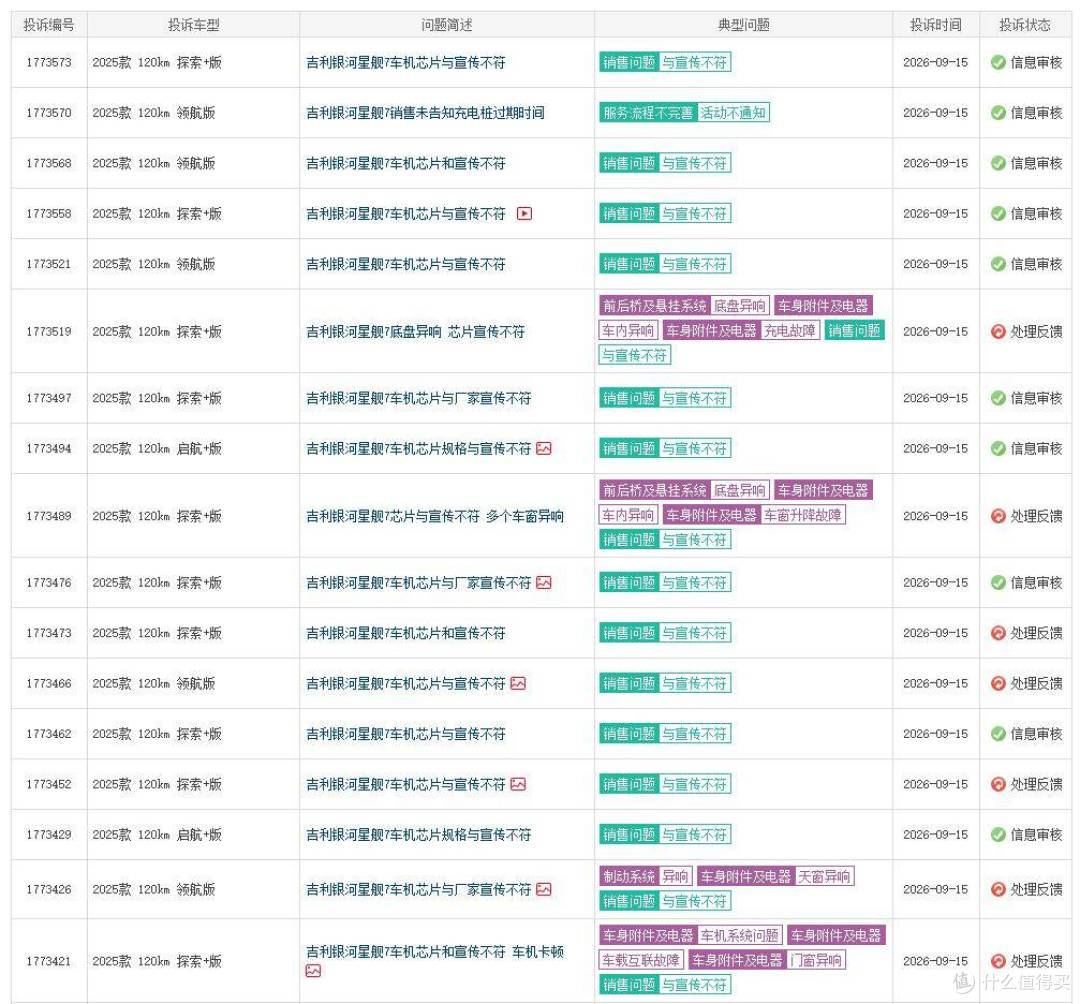Click model cell 2025款 120km 领航版 in row 1773521

(154, 264)
